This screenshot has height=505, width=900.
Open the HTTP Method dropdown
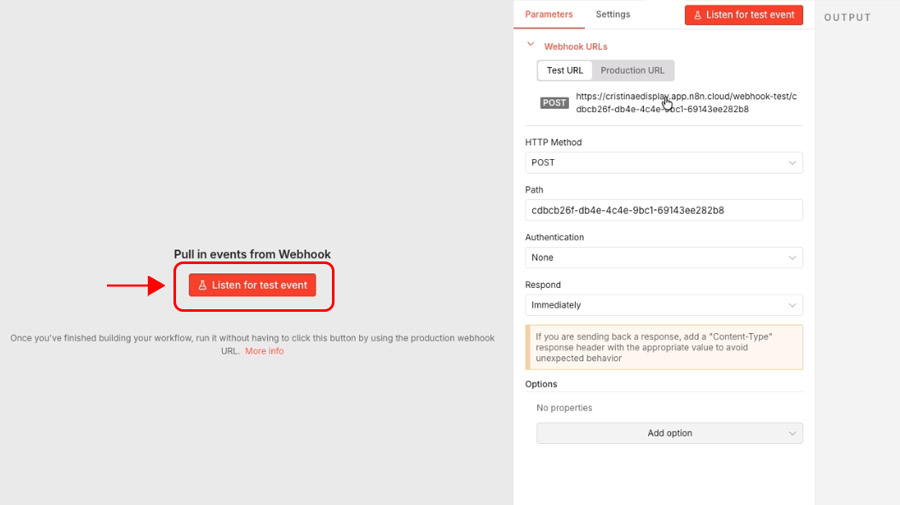[x=663, y=163]
